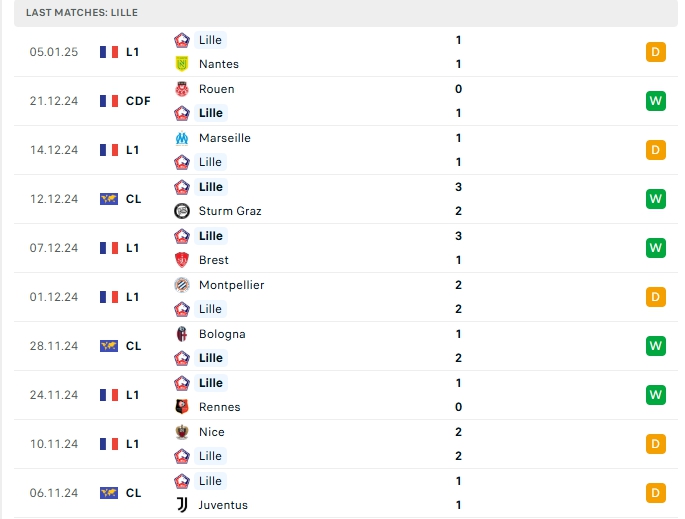Click the Nice club crest icon
The image size is (685, 519).
point(182,432)
